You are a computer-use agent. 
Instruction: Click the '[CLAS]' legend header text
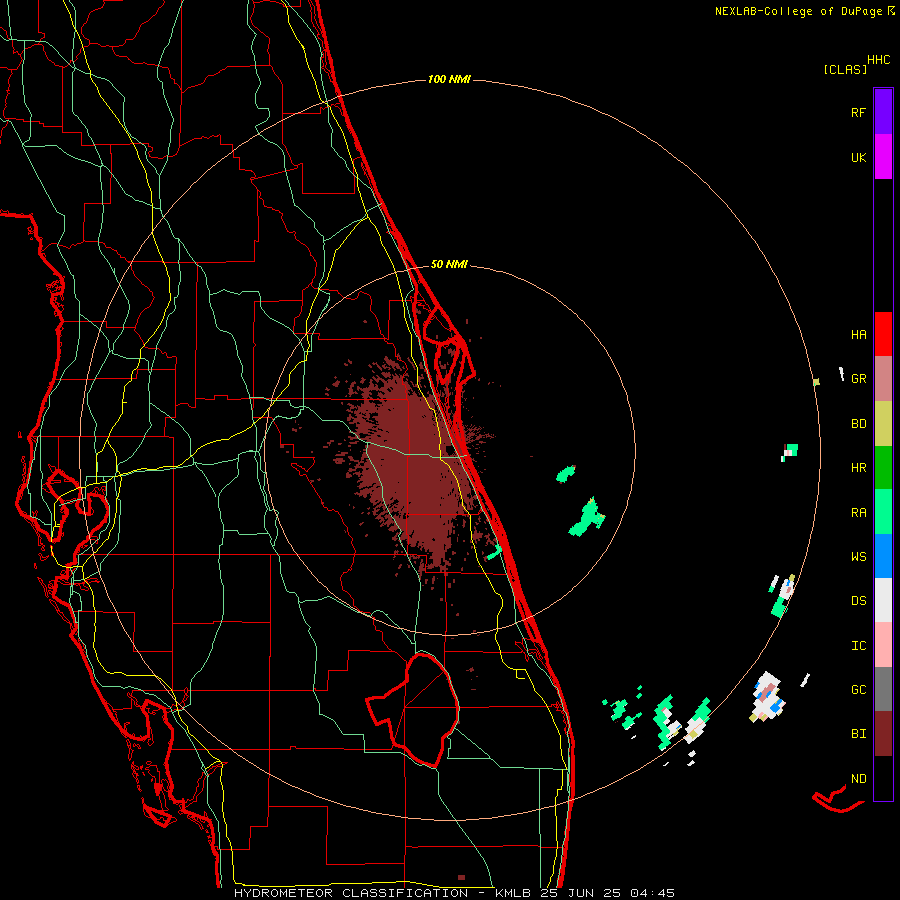point(845,69)
